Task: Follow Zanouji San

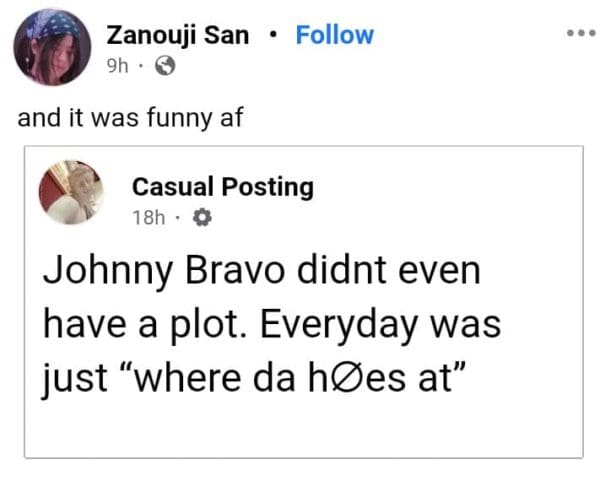Action: [x=334, y=35]
